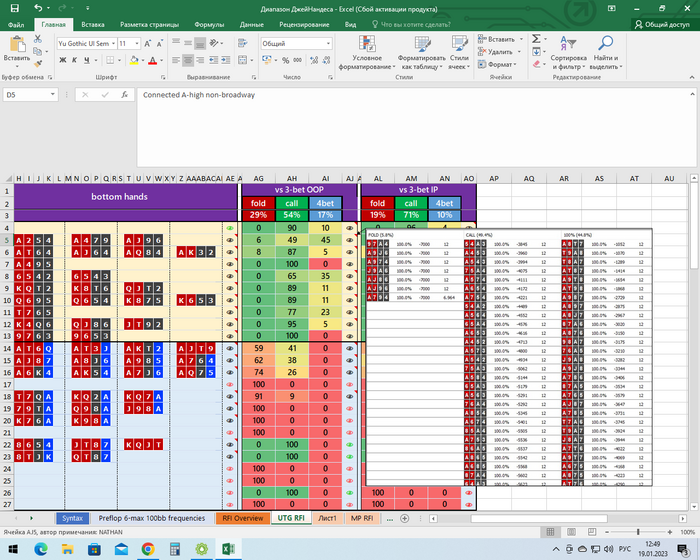Expand the formula bar with the chevron

point(692,94)
